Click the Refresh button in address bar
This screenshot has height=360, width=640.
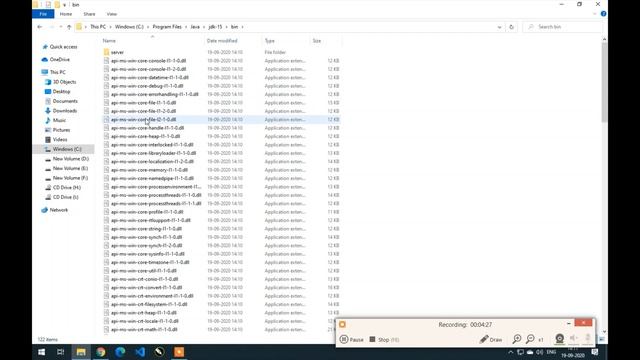pos(511,27)
